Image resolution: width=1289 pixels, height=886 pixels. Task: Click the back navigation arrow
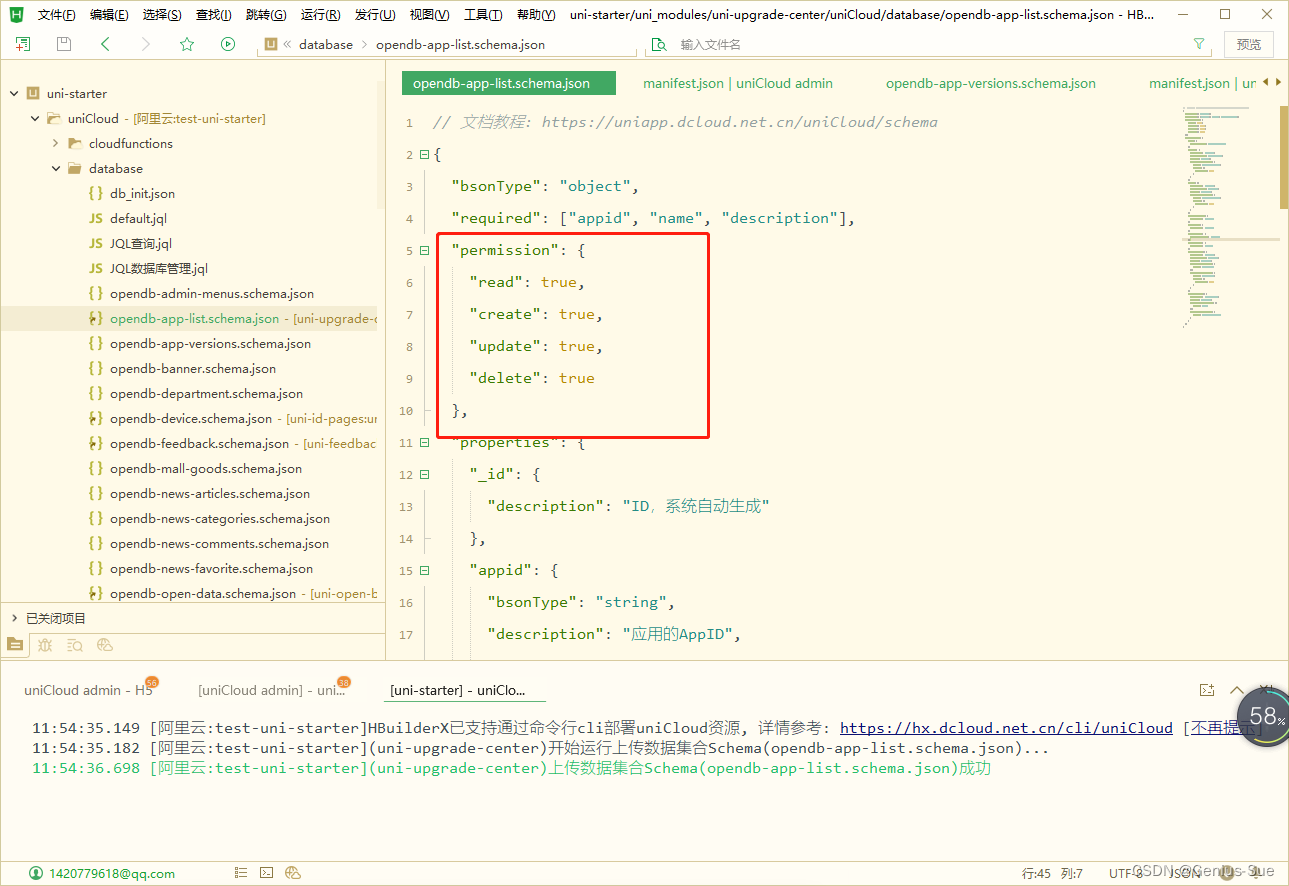point(105,44)
